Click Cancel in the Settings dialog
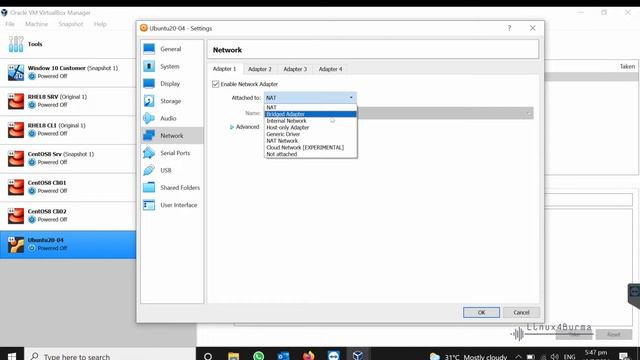Image resolution: width=640 pixels, height=360 pixels. pyautogui.click(x=521, y=312)
